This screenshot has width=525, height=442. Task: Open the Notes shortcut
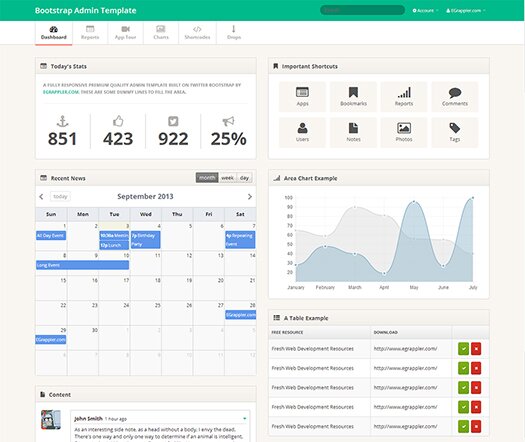click(x=353, y=132)
